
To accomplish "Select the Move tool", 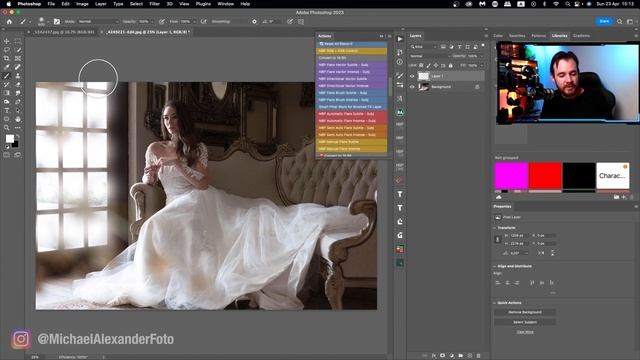I will click(7, 41).
